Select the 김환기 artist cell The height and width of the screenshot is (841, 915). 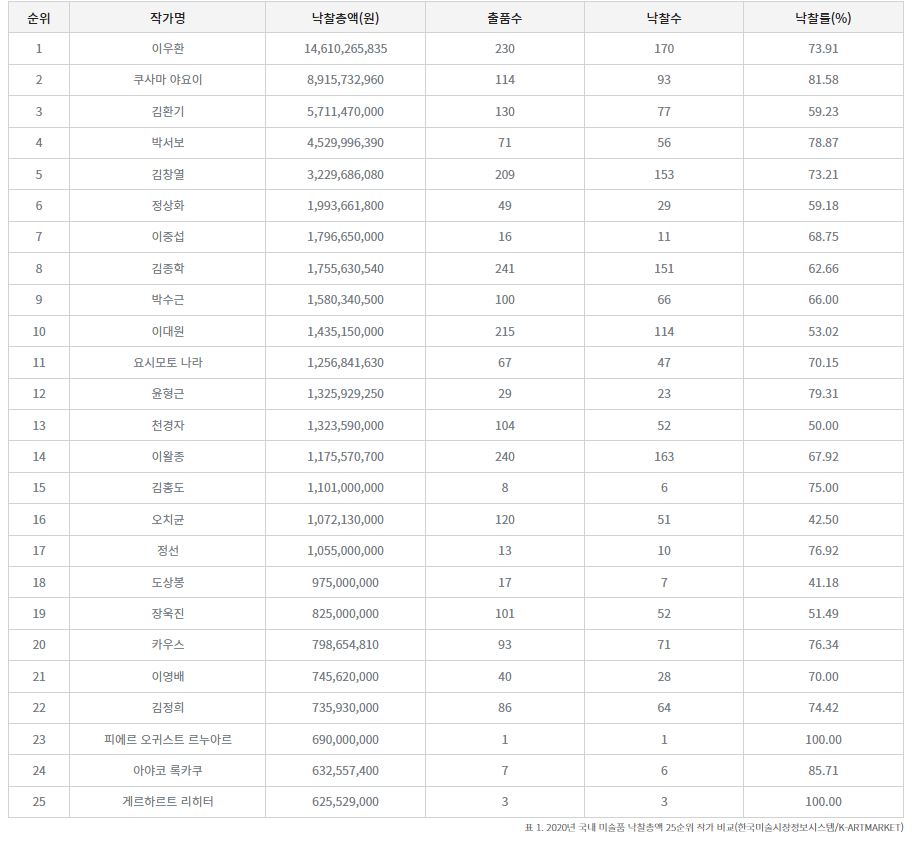(166, 111)
